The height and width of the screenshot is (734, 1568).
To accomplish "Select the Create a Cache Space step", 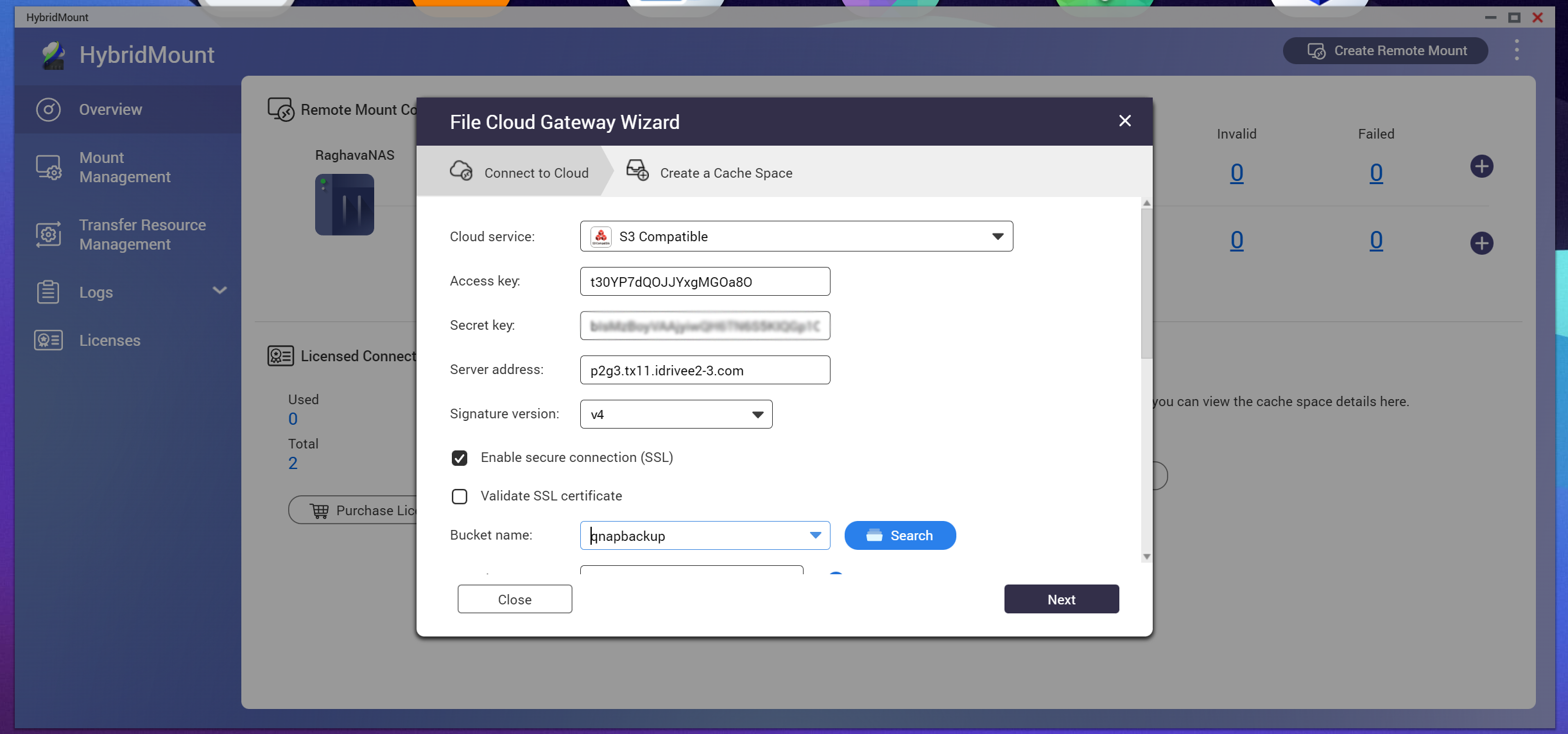I will pos(709,171).
